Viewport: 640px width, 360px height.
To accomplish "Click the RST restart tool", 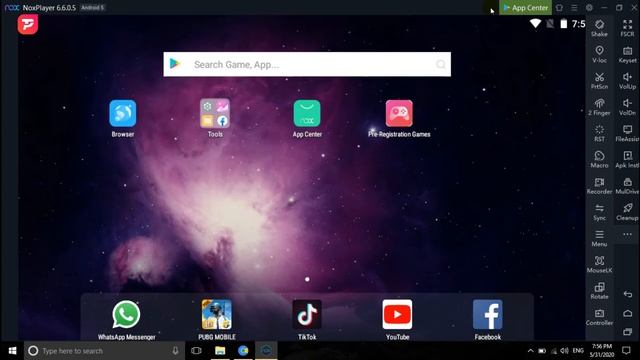I will (599, 133).
